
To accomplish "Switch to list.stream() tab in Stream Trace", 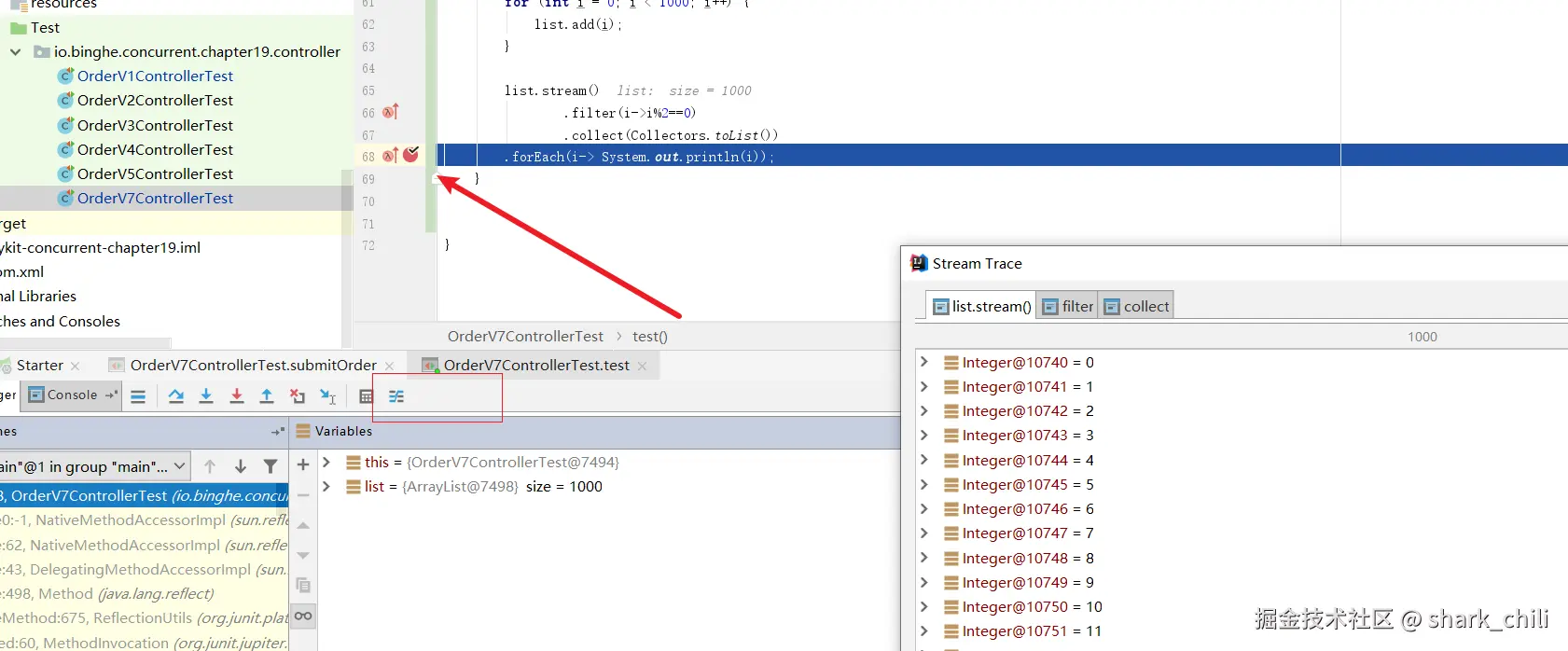I will coord(981,306).
